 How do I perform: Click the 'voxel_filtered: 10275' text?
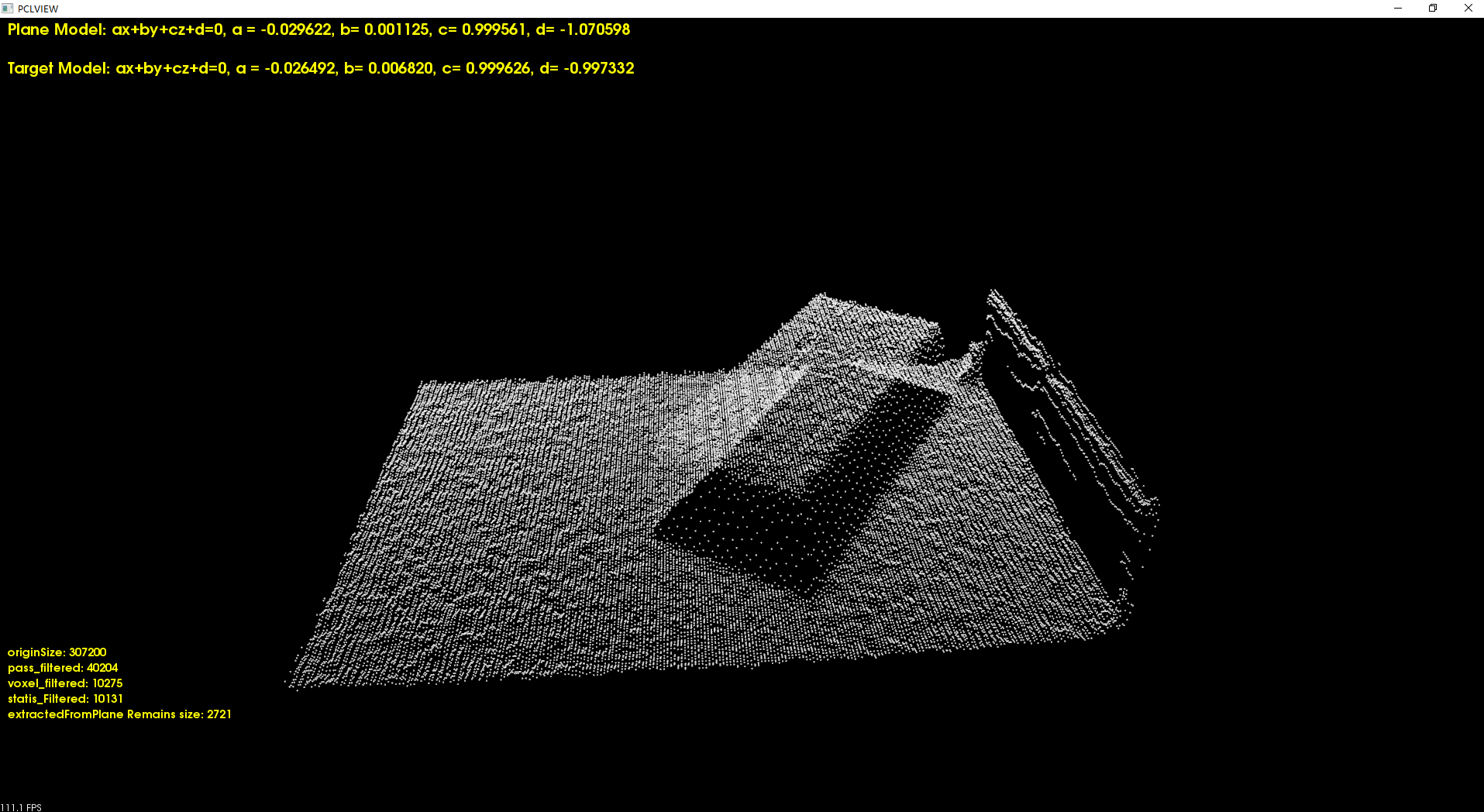tap(65, 683)
